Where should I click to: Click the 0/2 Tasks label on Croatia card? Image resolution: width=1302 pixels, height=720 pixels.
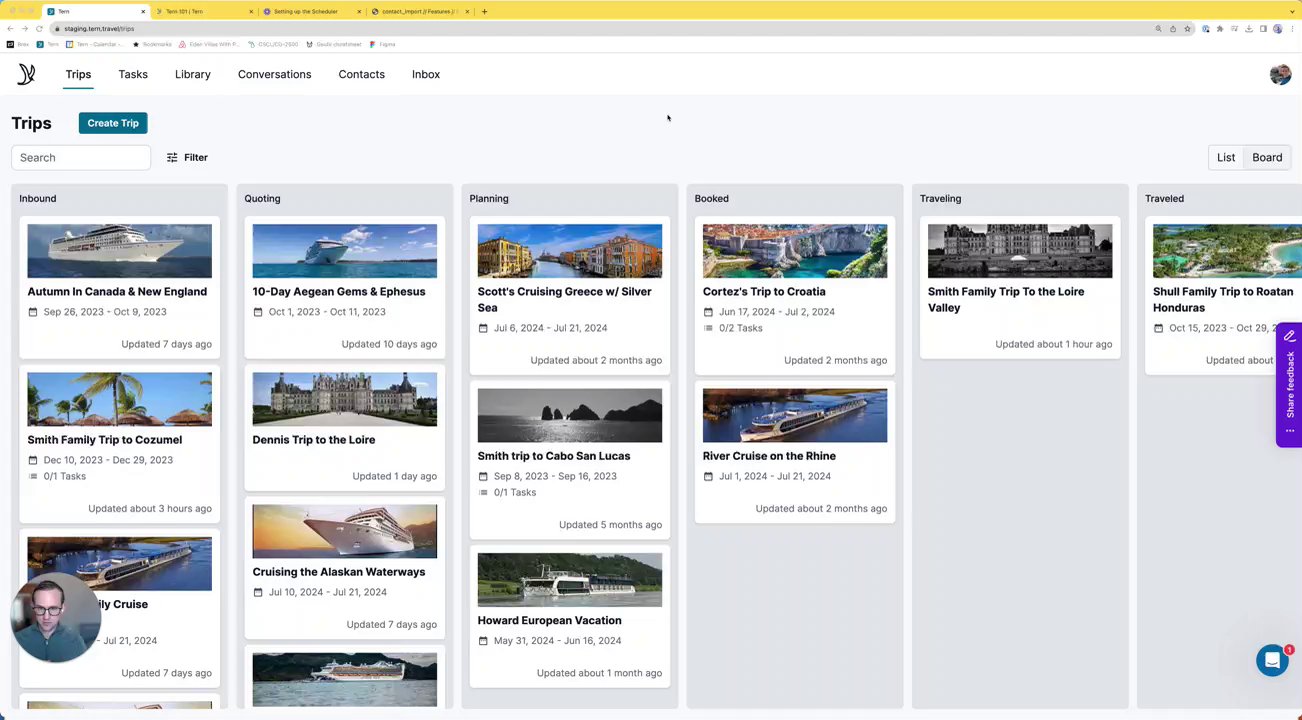pos(741,328)
